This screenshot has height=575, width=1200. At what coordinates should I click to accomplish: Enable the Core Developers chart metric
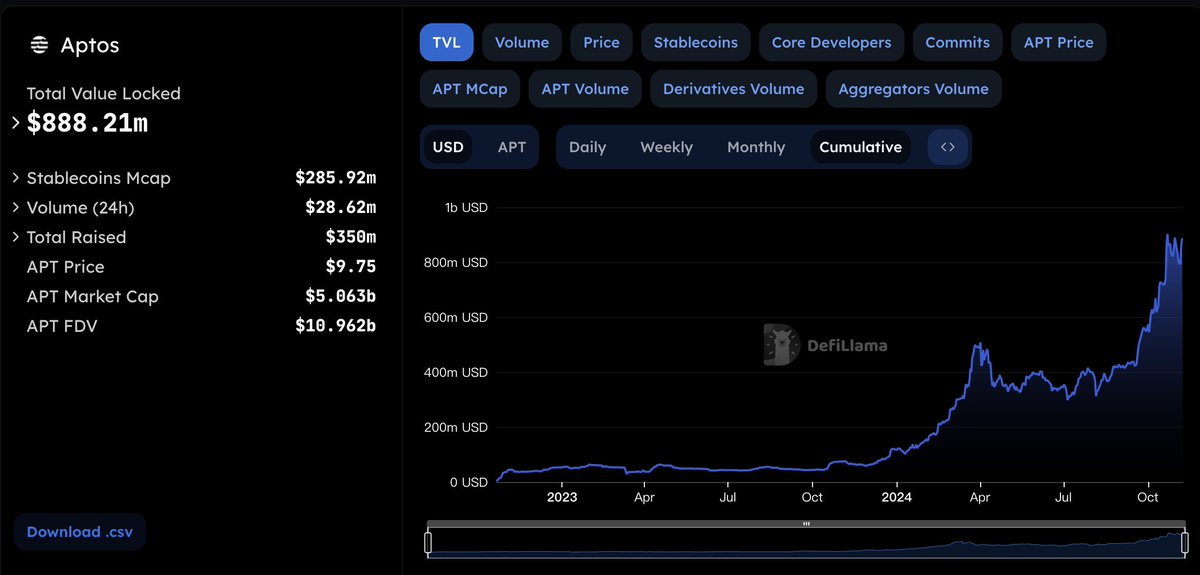pyautogui.click(x=832, y=42)
